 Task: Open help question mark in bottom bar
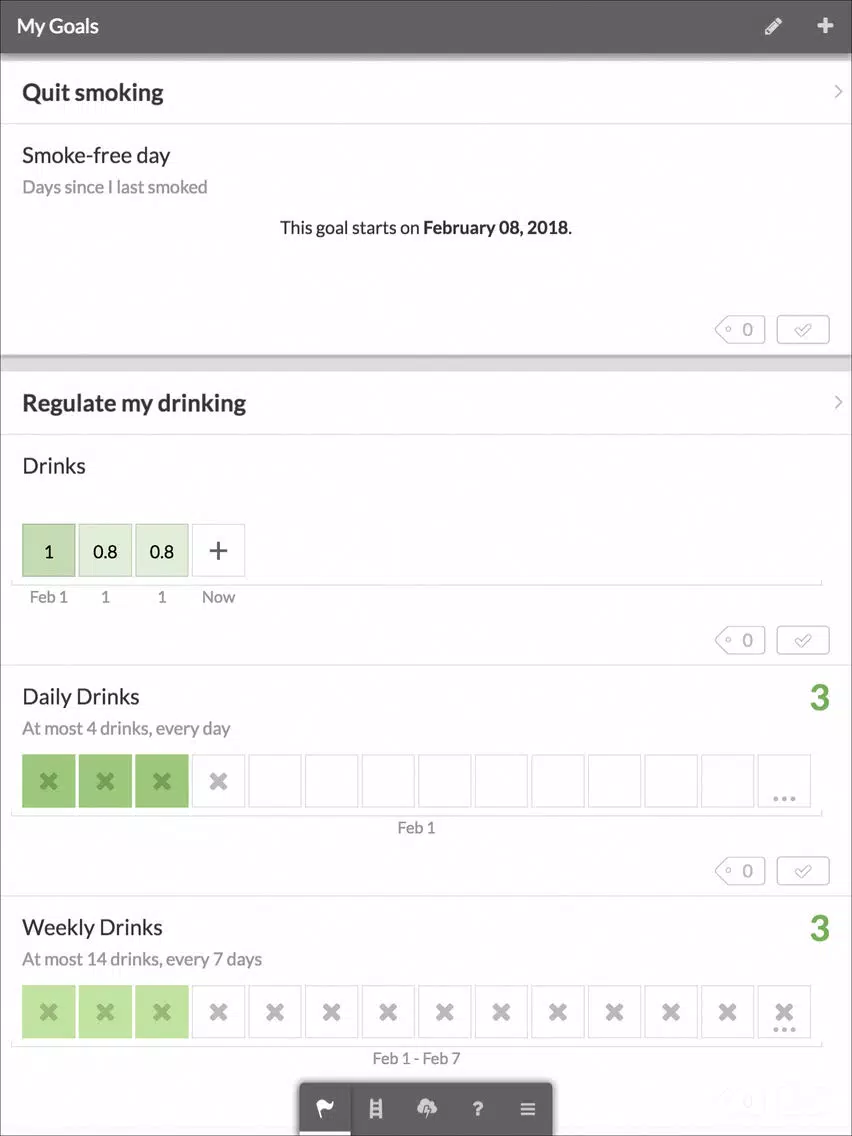click(x=477, y=1108)
